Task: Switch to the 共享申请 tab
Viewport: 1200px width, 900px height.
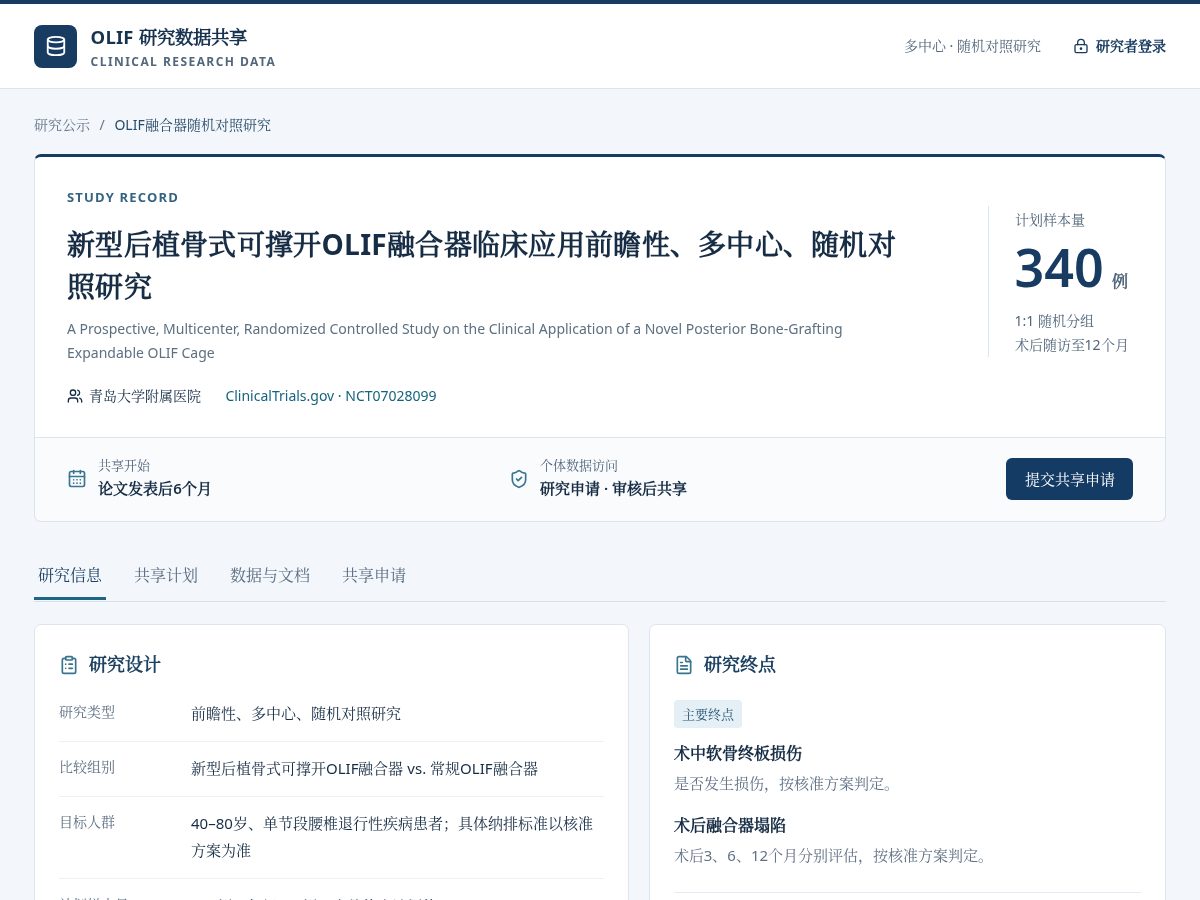Action: click(x=374, y=575)
